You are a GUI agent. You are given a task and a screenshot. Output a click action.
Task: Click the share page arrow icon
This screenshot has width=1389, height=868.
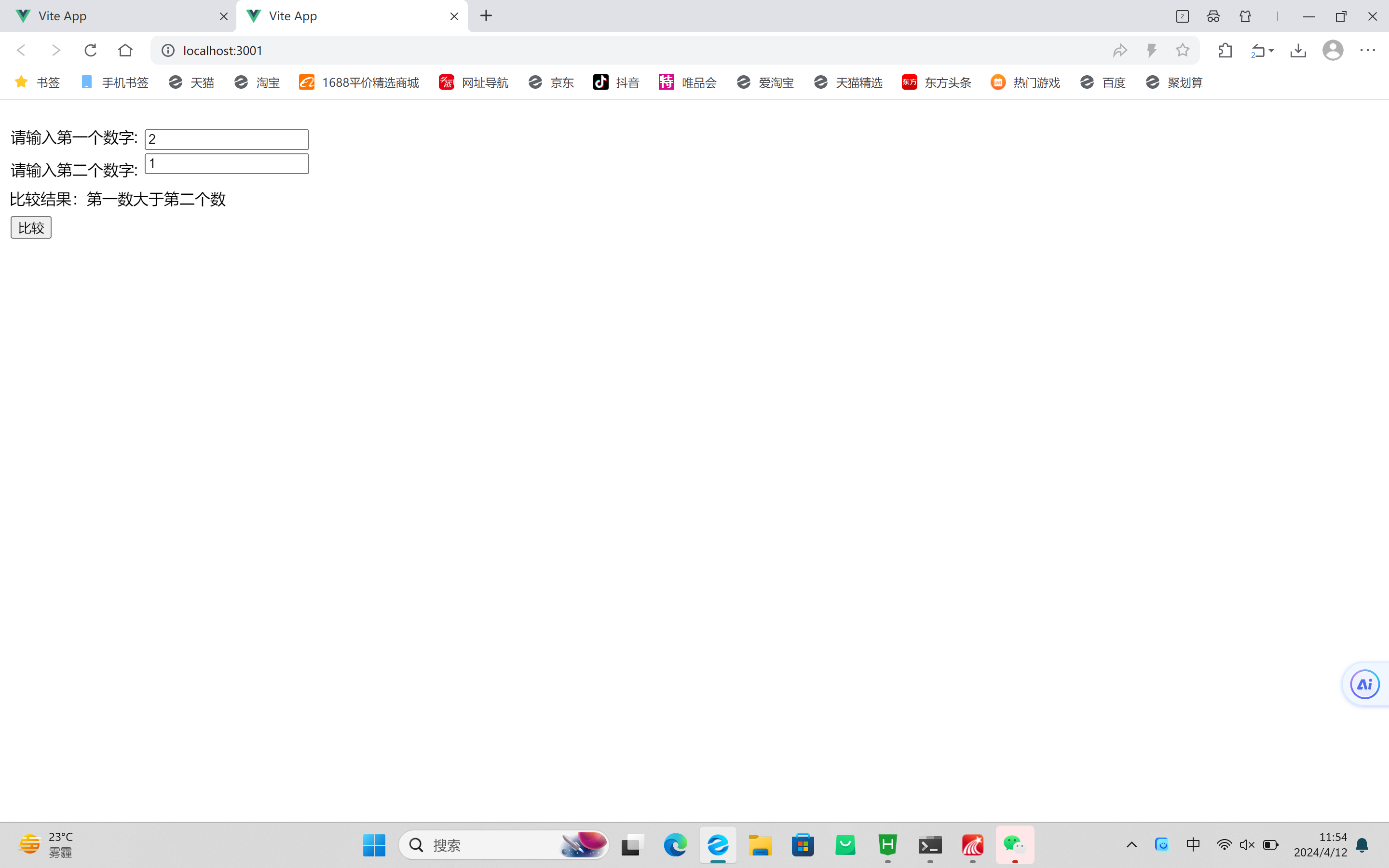click(x=1120, y=51)
